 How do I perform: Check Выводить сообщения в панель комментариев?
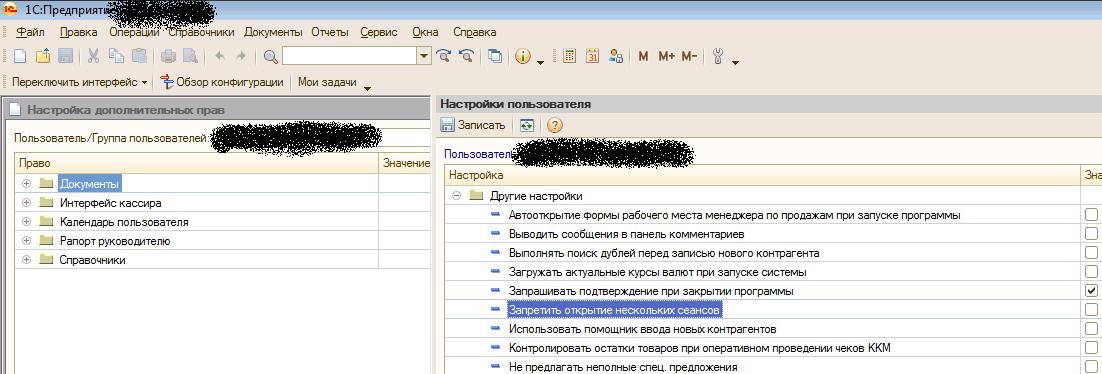click(x=1091, y=233)
